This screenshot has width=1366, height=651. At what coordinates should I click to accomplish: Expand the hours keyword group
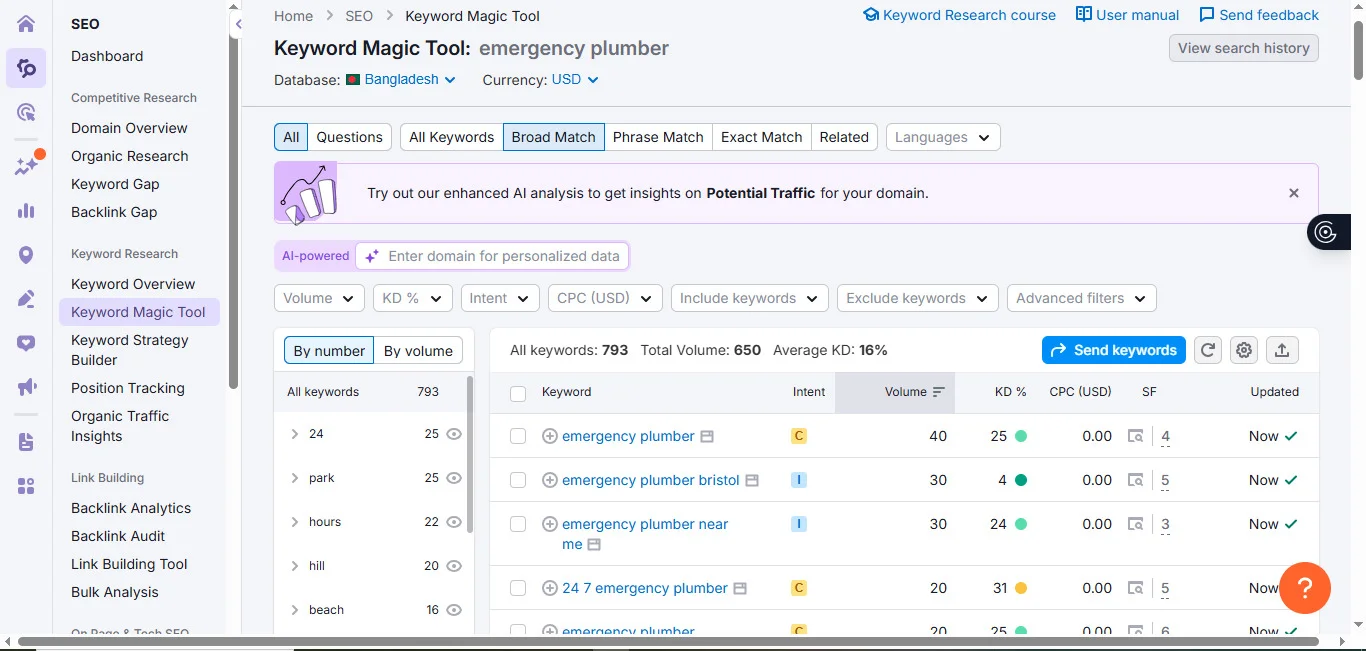294,521
